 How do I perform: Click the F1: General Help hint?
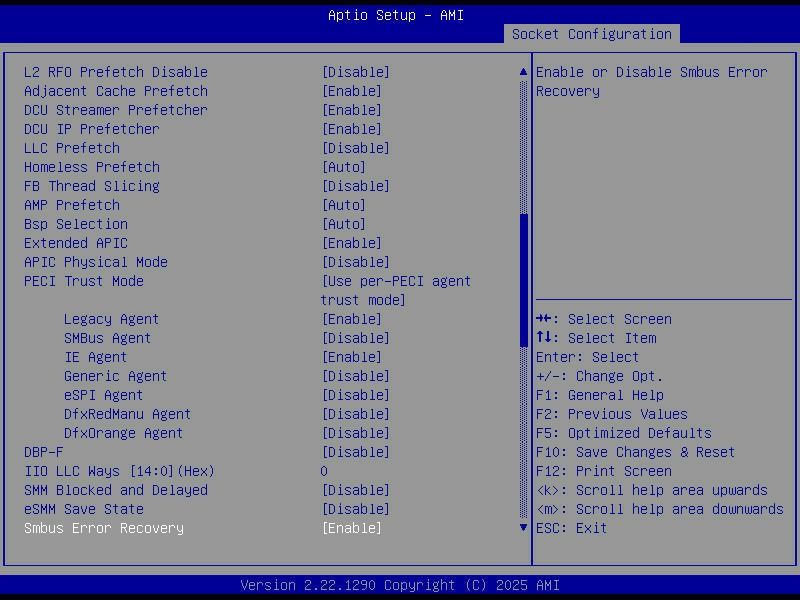(x=599, y=395)
